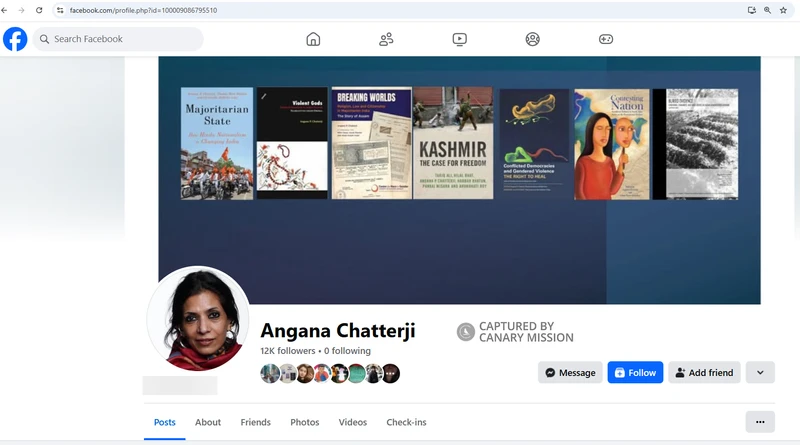Screen dimensions: 800x445
Task: Click the Add friend button
Action: [705, 373]
